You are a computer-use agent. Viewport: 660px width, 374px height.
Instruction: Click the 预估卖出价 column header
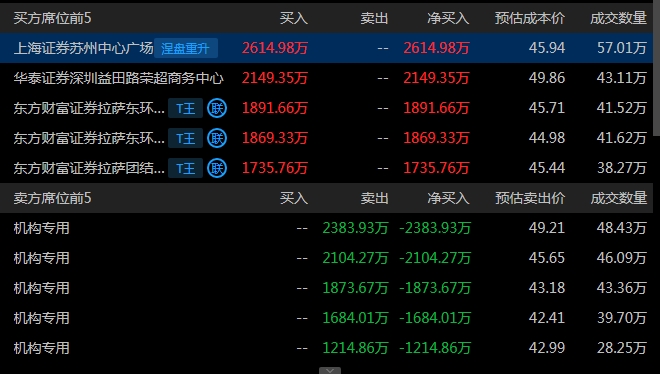point(530,198)
